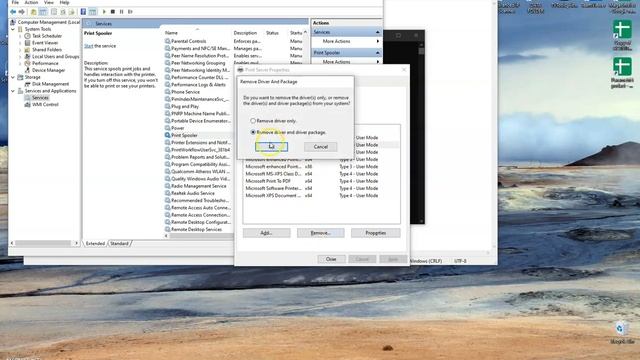Click the Forward arrow in Computer Management toolbar
Screen dimensions: 640x360
(x=21, y=11)
